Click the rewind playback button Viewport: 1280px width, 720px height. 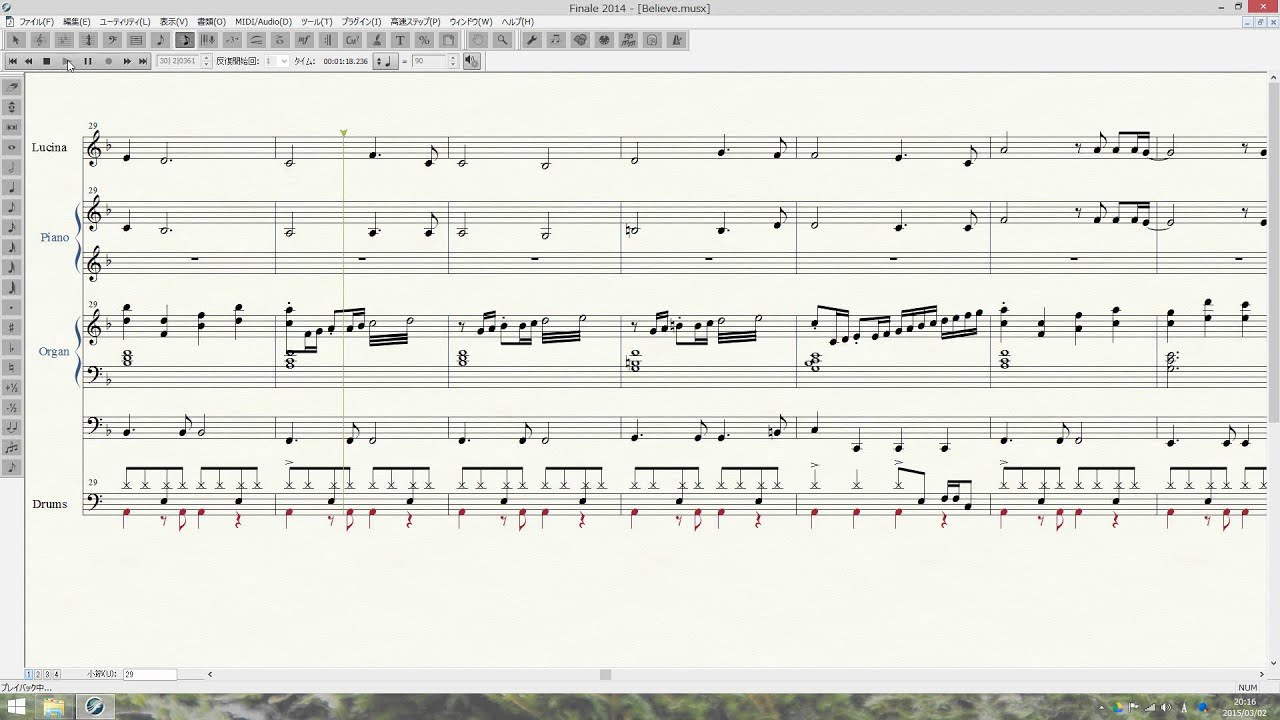coord(28,61)
